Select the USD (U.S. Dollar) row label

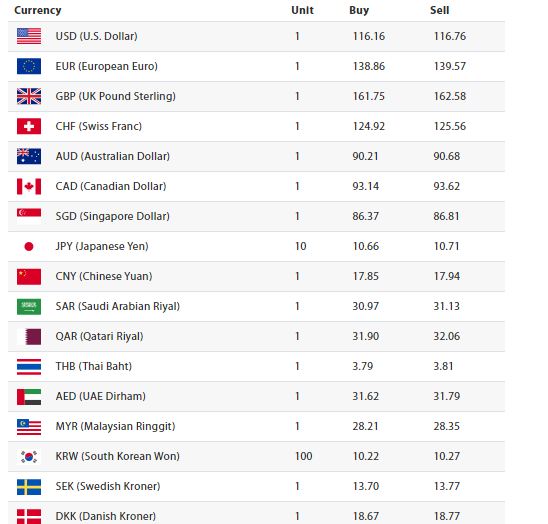tap(96, 36)
